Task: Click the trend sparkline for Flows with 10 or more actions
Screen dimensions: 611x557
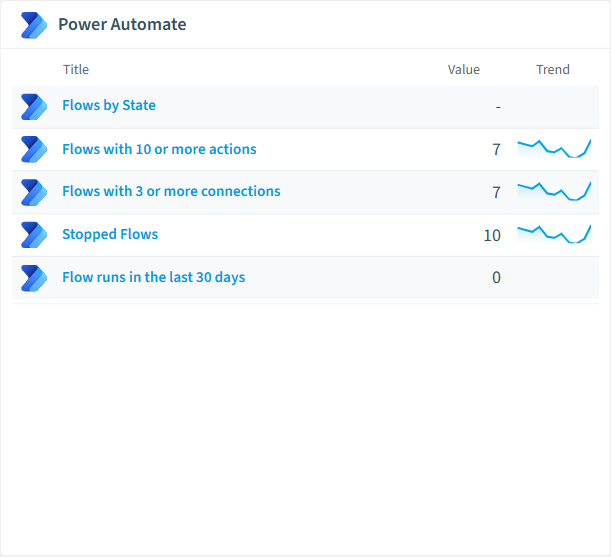Action: tap(554, 149)
